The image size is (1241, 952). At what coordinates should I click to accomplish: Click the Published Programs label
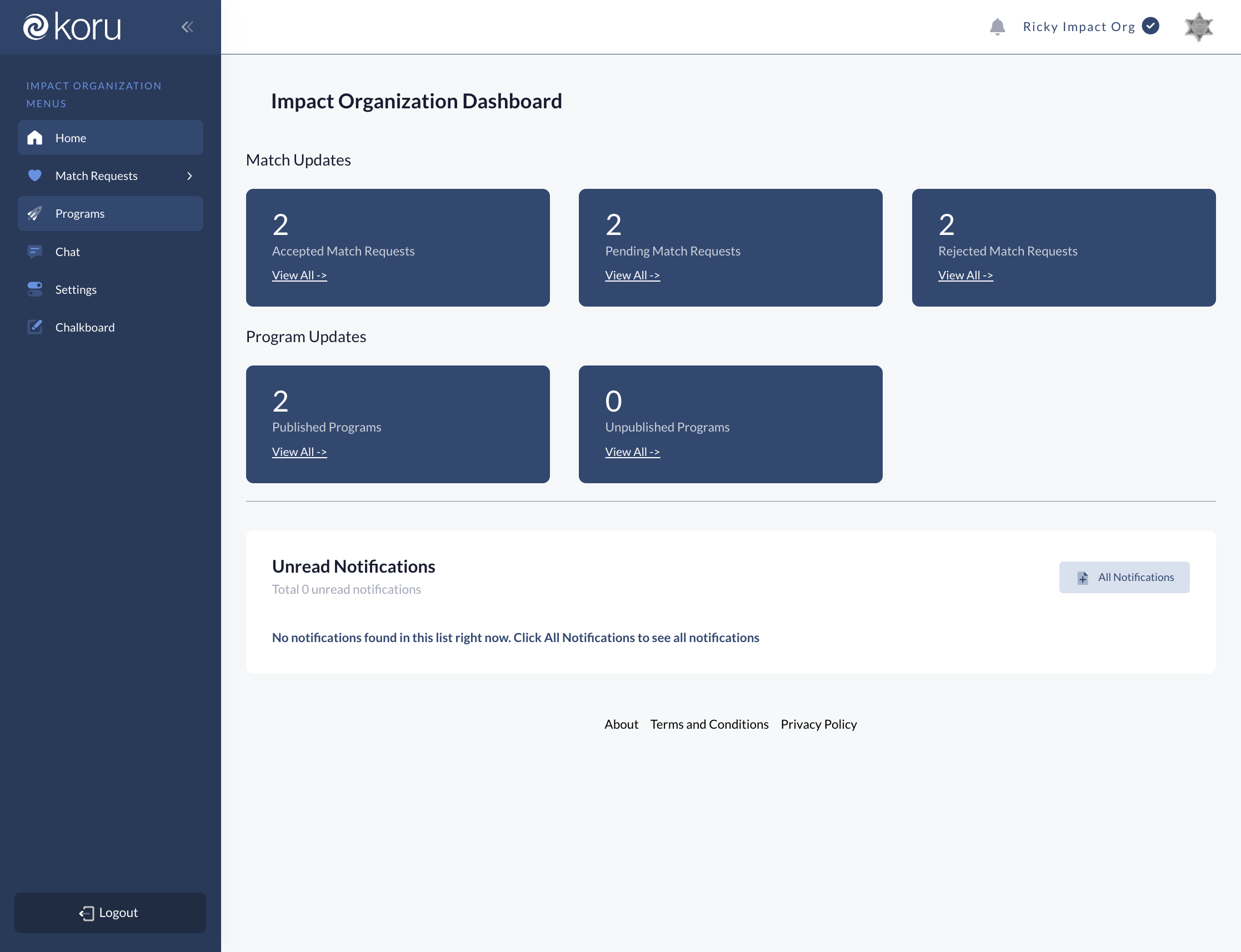[327, 427]
